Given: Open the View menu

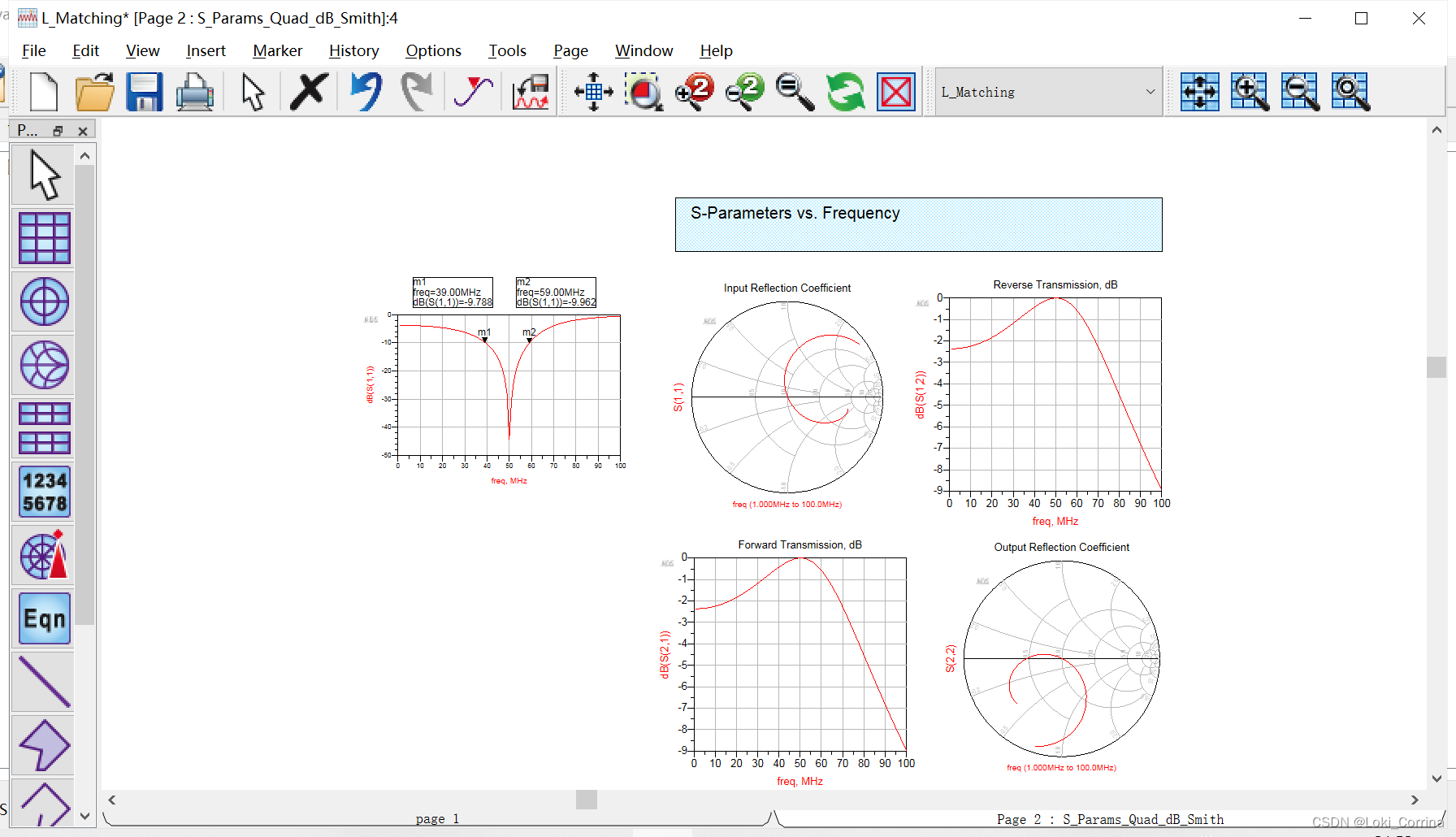Looking at the screenshot, I should click(x=142, y=50).
